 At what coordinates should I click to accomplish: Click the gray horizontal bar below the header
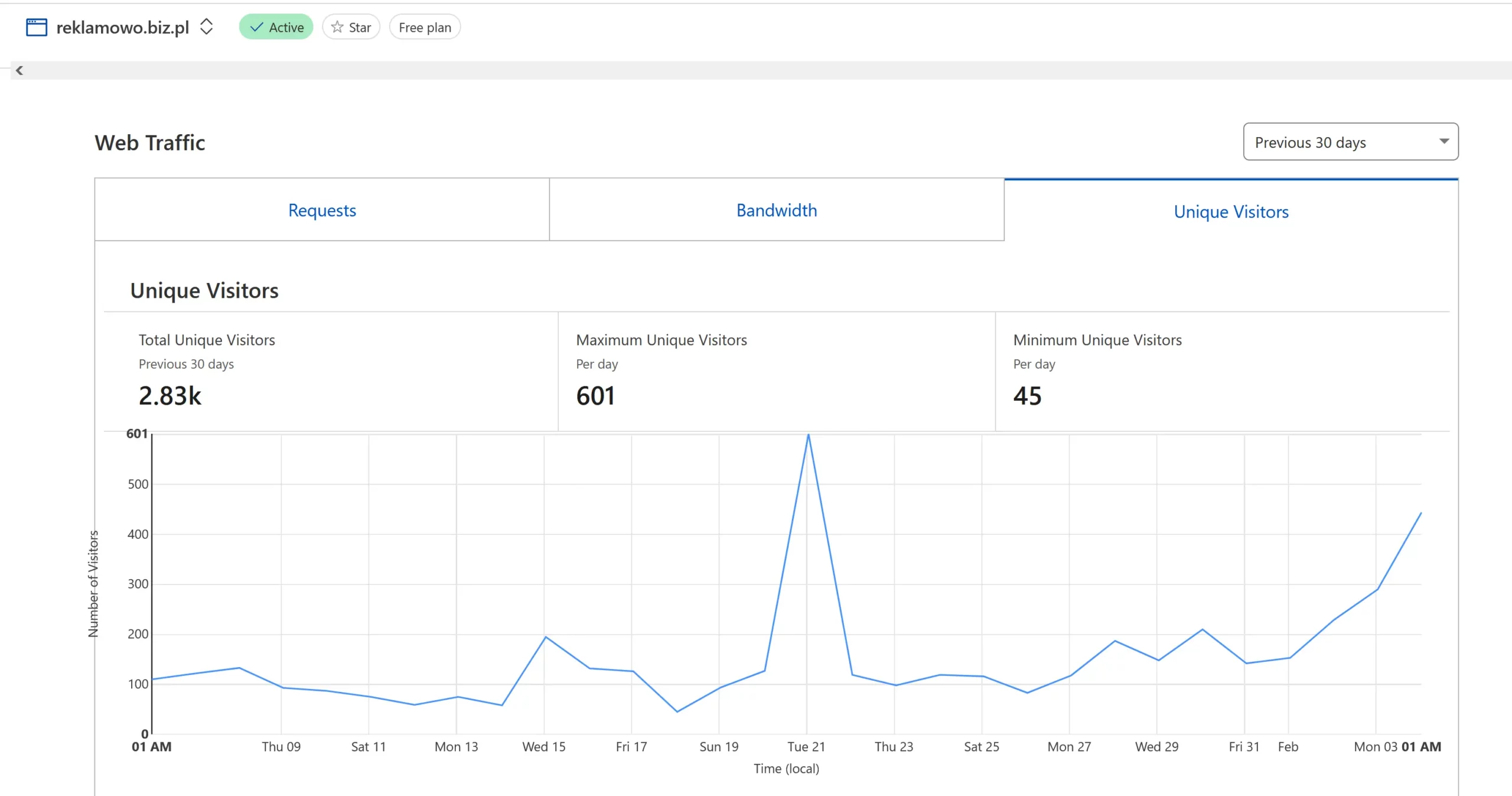click(768, 70)
